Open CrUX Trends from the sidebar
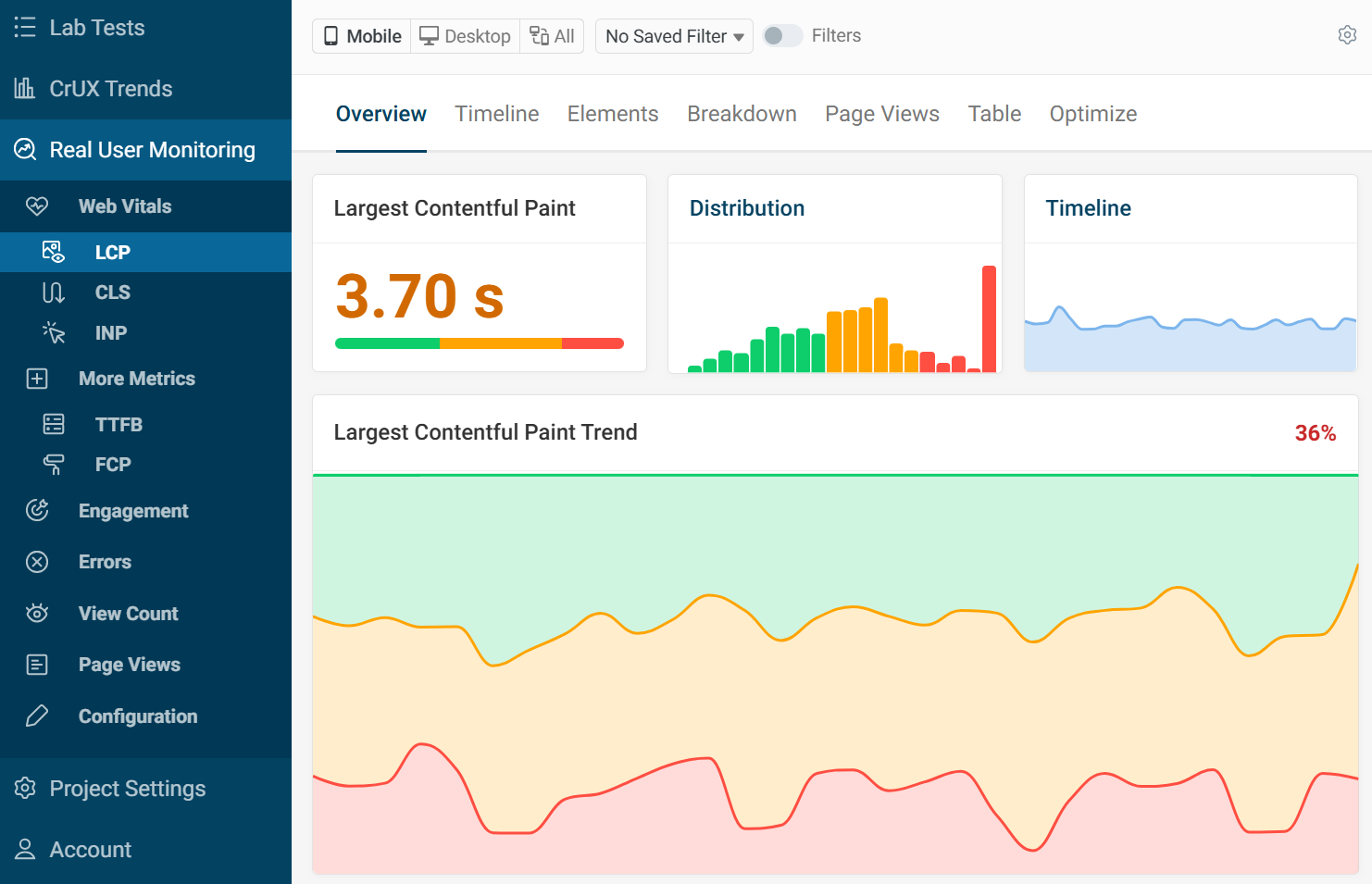 110,88
